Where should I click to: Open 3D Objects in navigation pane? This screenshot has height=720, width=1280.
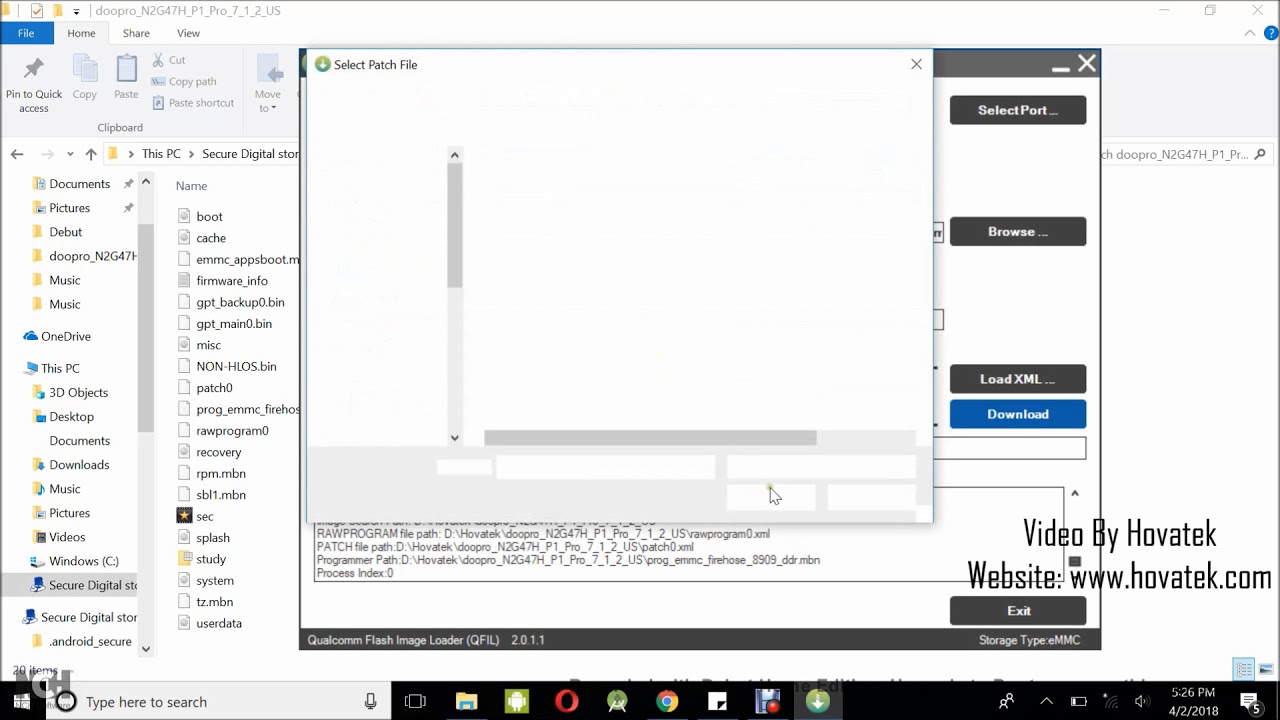tap(78, 392)
